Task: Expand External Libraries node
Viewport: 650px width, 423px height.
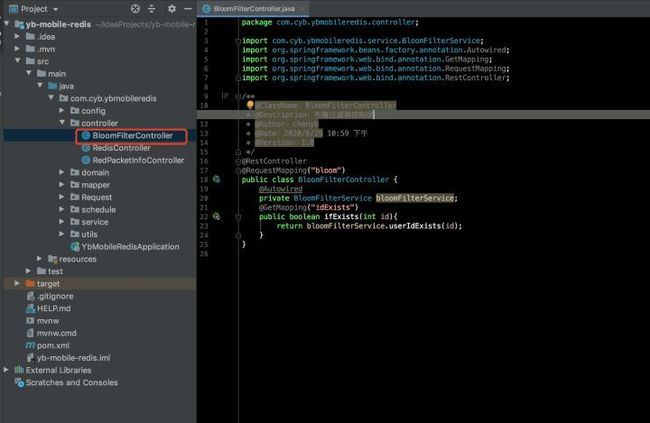Action: (6, 370)
